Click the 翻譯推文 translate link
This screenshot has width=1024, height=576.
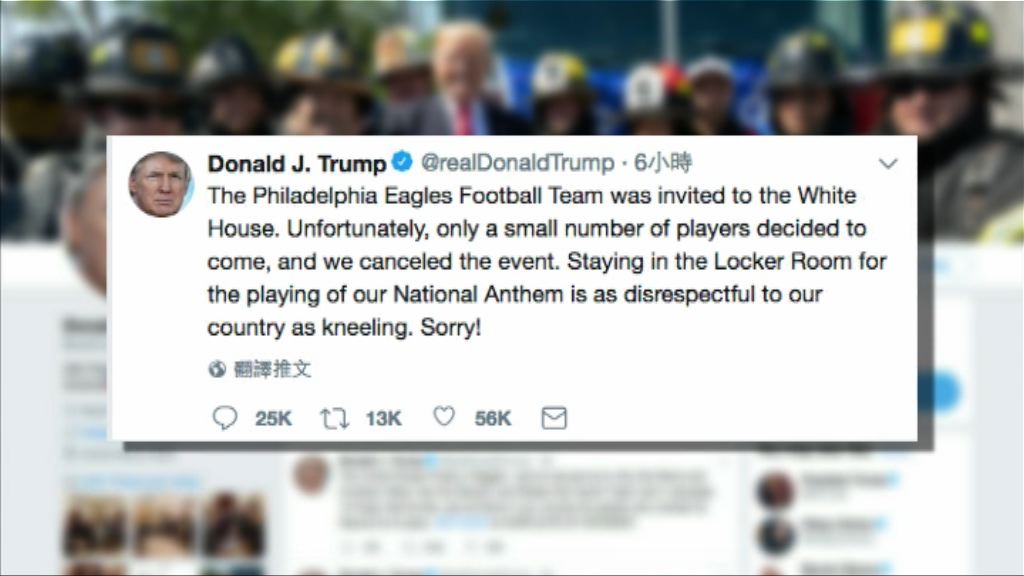pos(272,370)
